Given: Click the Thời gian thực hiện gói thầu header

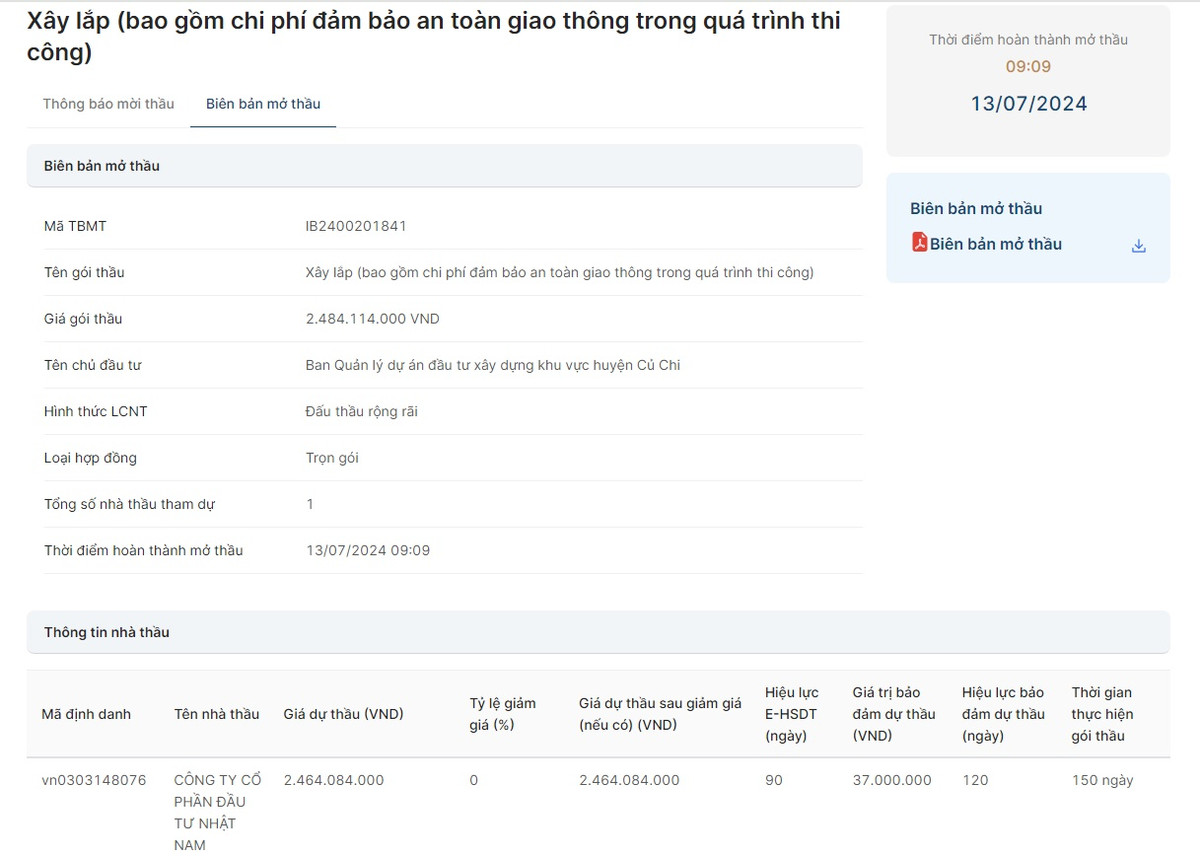Looking at the screenshot, I should click(1101, 714).
